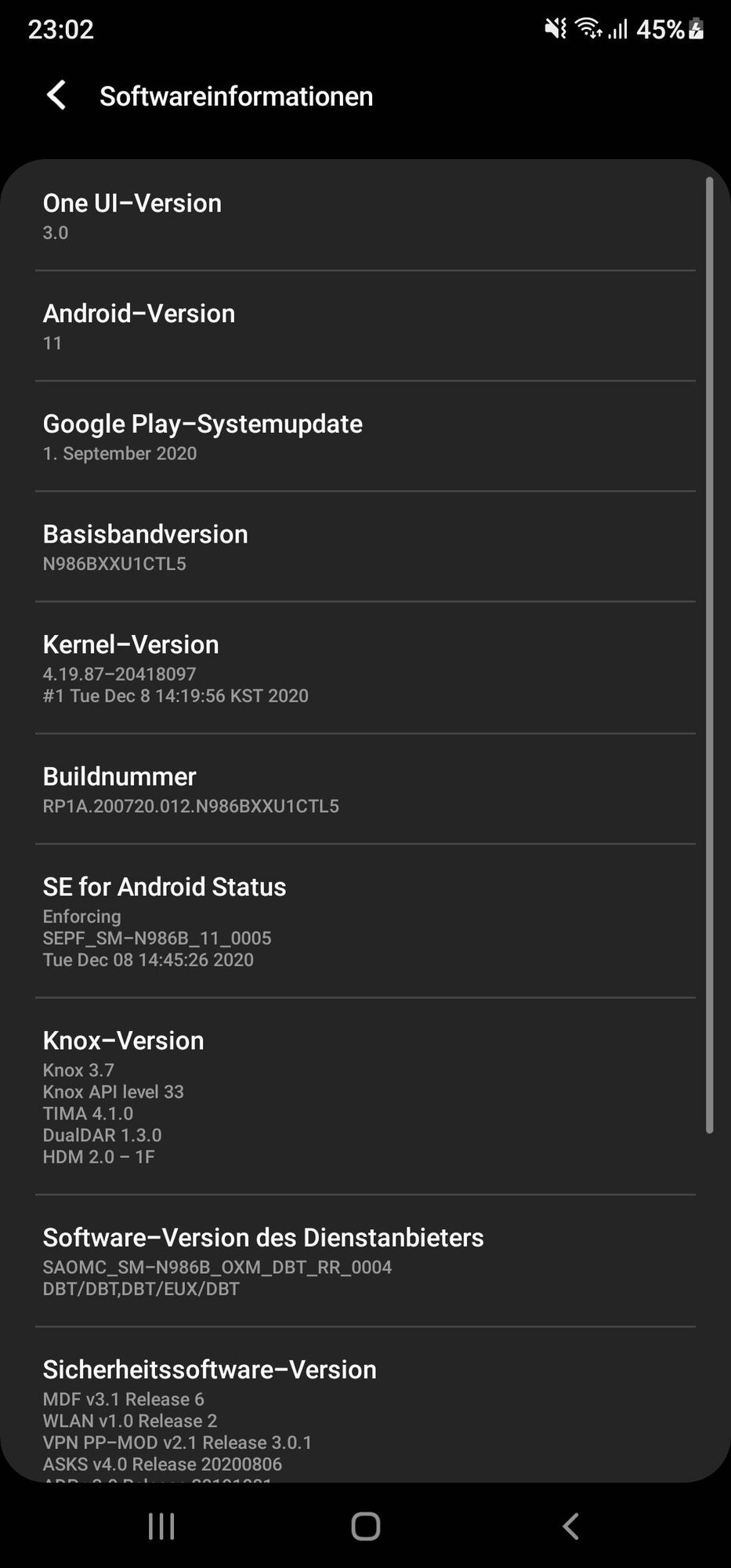Tap SE for Android Status entry
The width and height of the screenshot is (731, 1568).
365,921
